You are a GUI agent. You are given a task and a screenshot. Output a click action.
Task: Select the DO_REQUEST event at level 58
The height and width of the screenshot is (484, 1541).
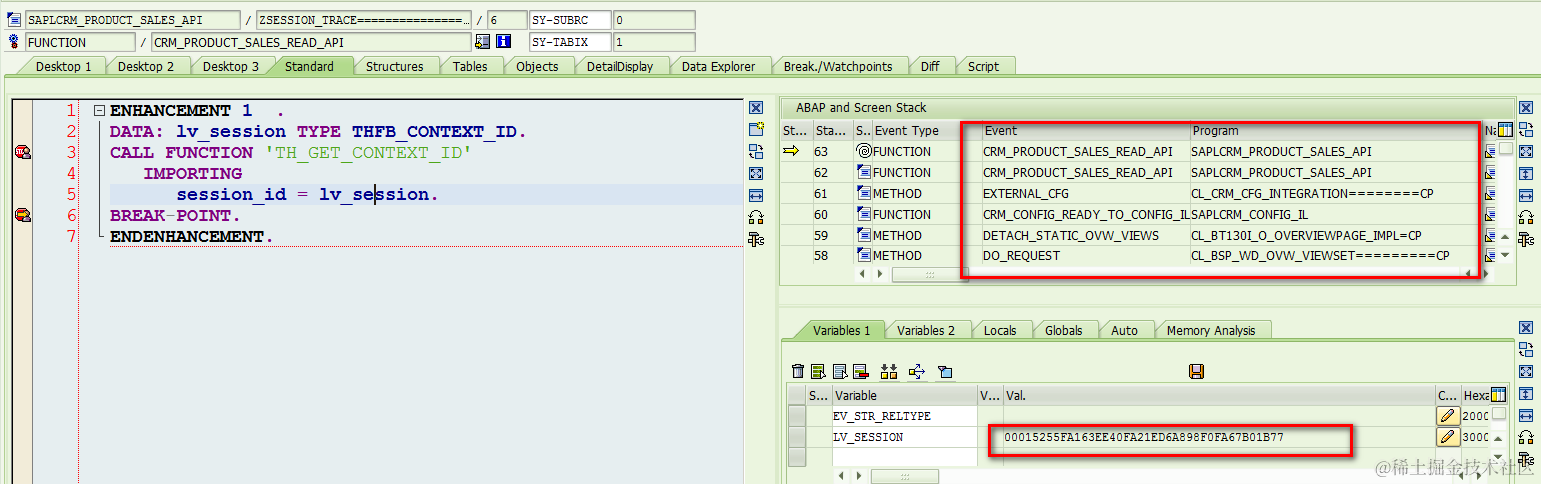pyautogui.click(x=1084, y=255)
